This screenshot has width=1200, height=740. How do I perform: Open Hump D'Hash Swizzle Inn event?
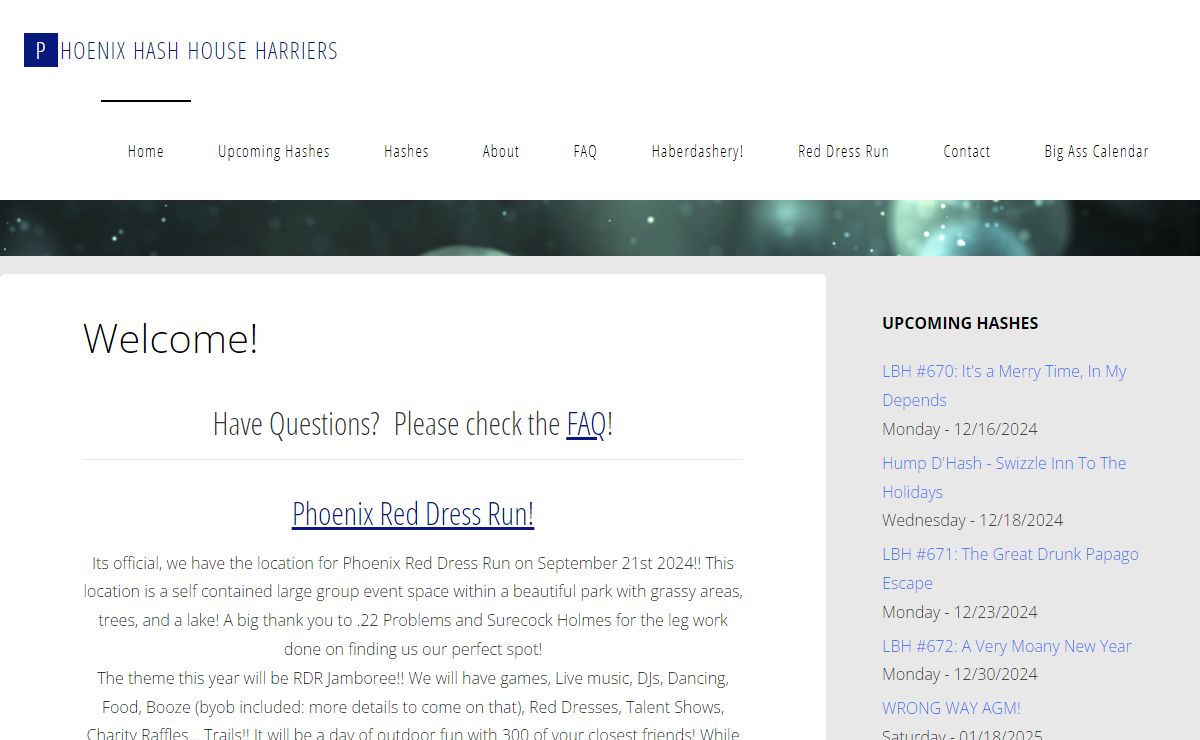[x=1003, y=464]
